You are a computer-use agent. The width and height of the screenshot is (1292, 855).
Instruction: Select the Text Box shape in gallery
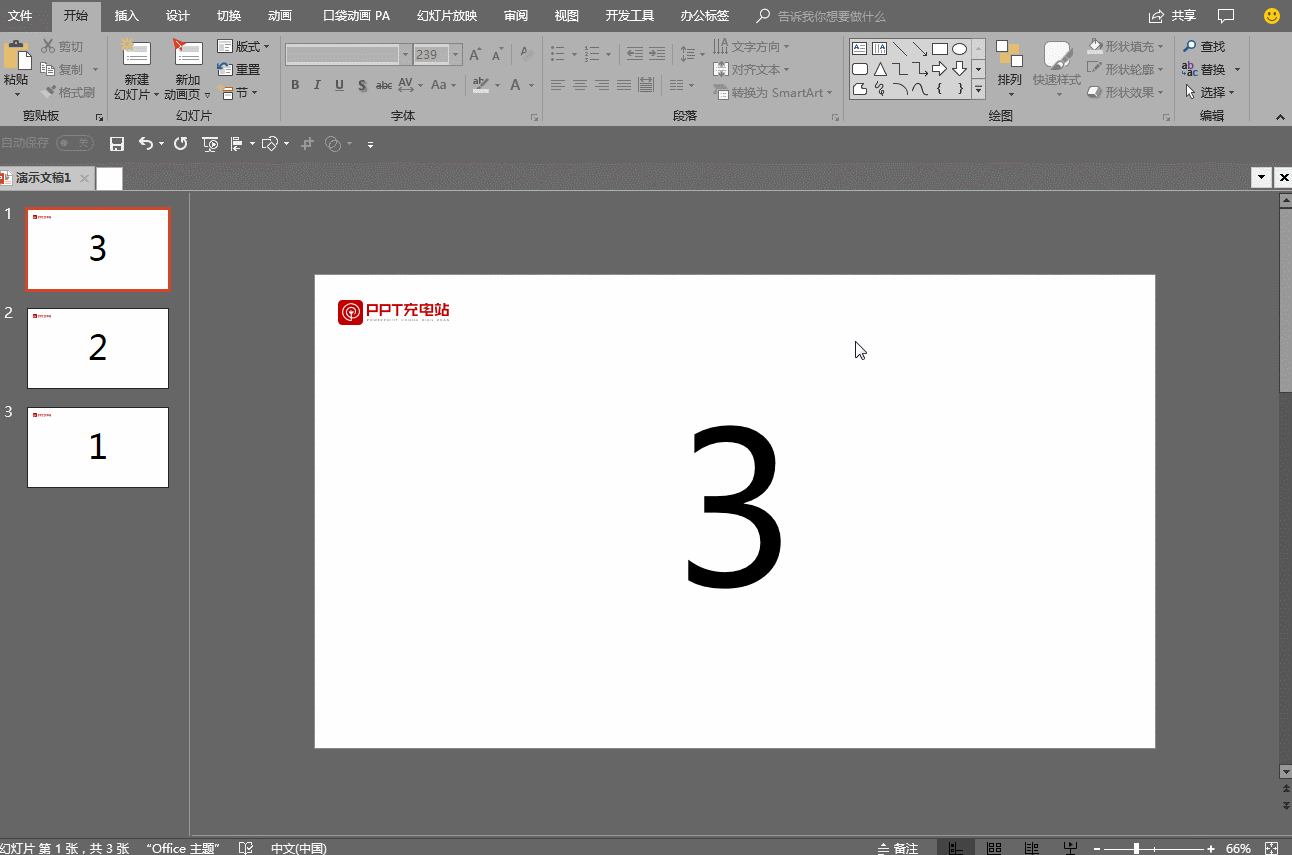pyautogui.click(x=859, y=49)
